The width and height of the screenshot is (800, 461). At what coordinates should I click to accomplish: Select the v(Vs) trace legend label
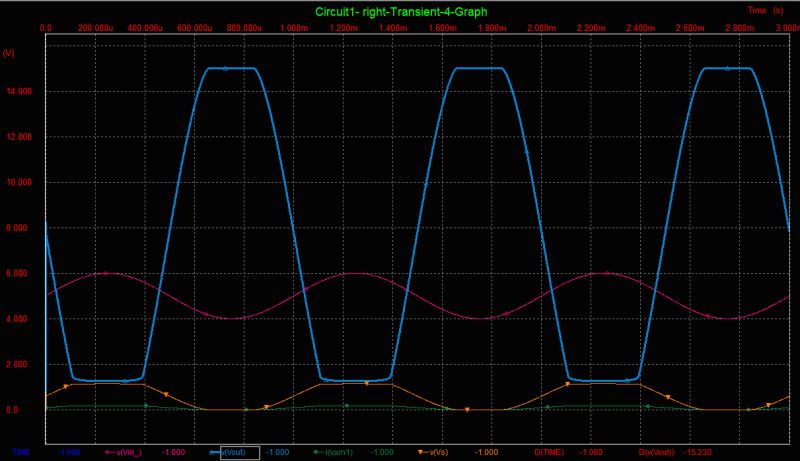click(438, 452)
